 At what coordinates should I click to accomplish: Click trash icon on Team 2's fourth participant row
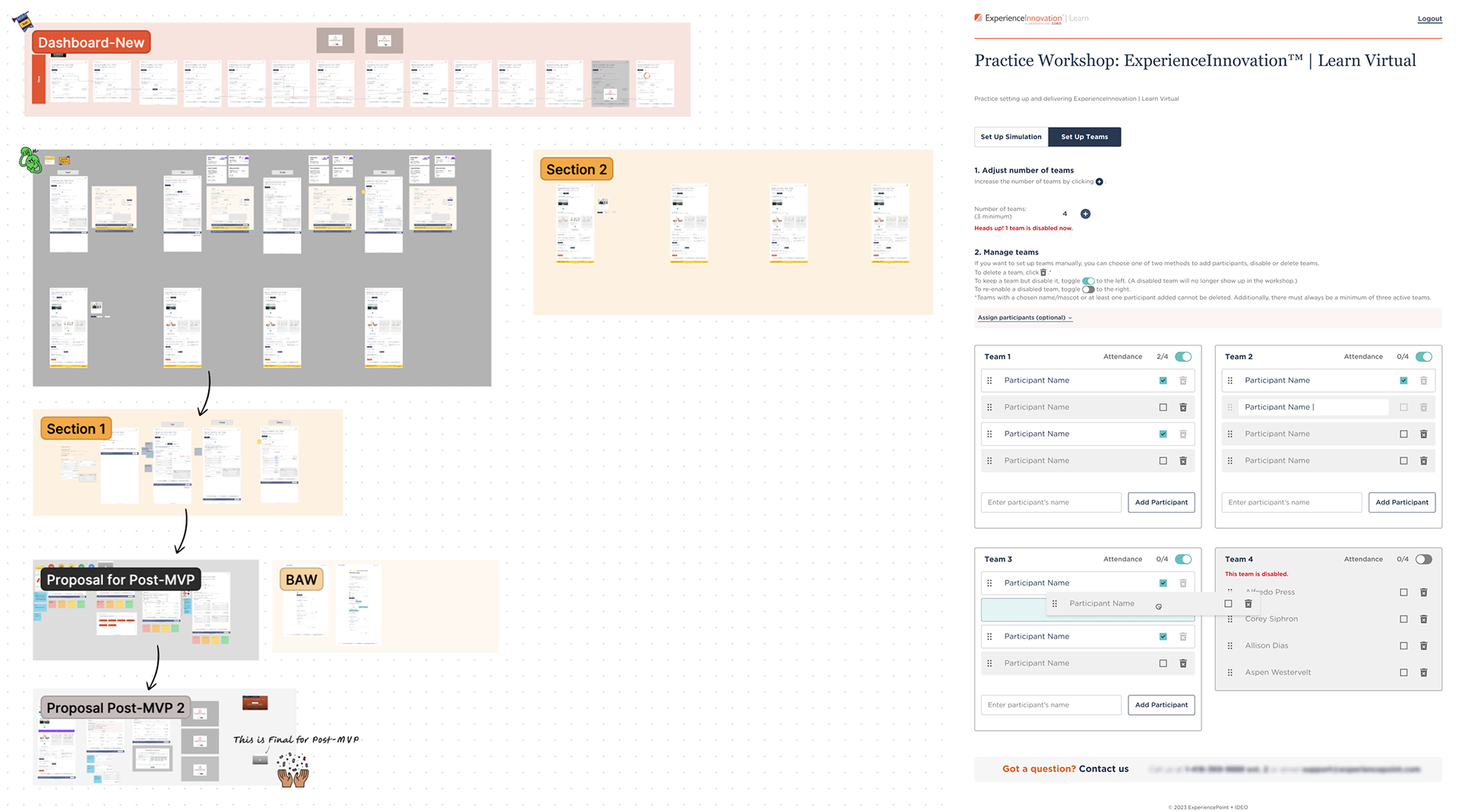[1424, 461]
